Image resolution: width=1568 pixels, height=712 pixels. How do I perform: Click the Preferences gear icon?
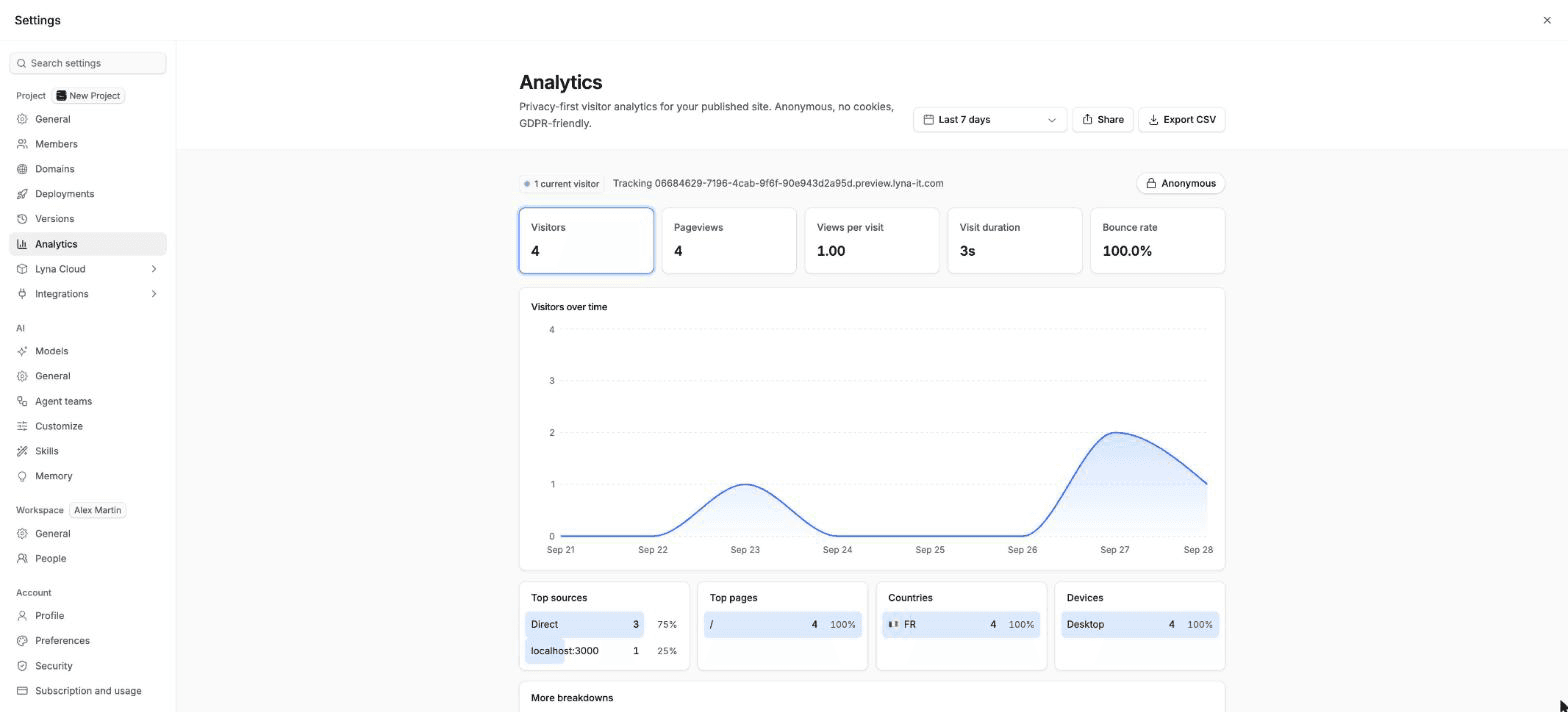pyautogui.click(x=22, y=641)
